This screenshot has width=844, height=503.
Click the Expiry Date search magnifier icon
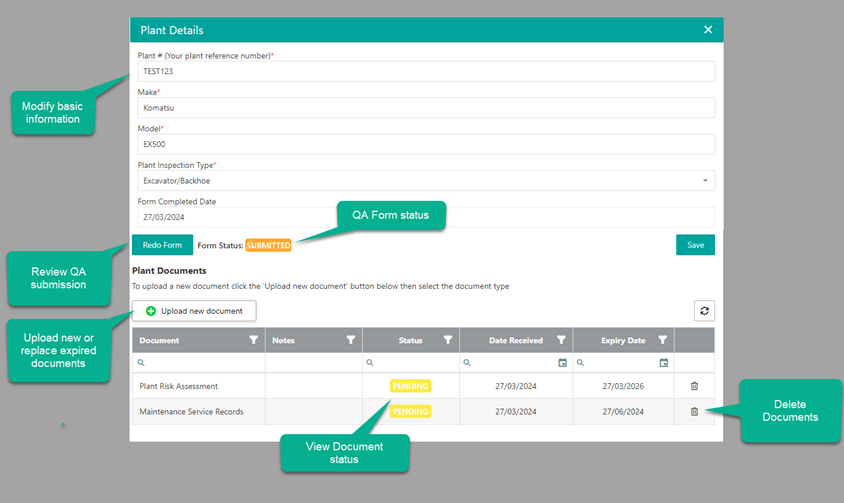[580, 362]
